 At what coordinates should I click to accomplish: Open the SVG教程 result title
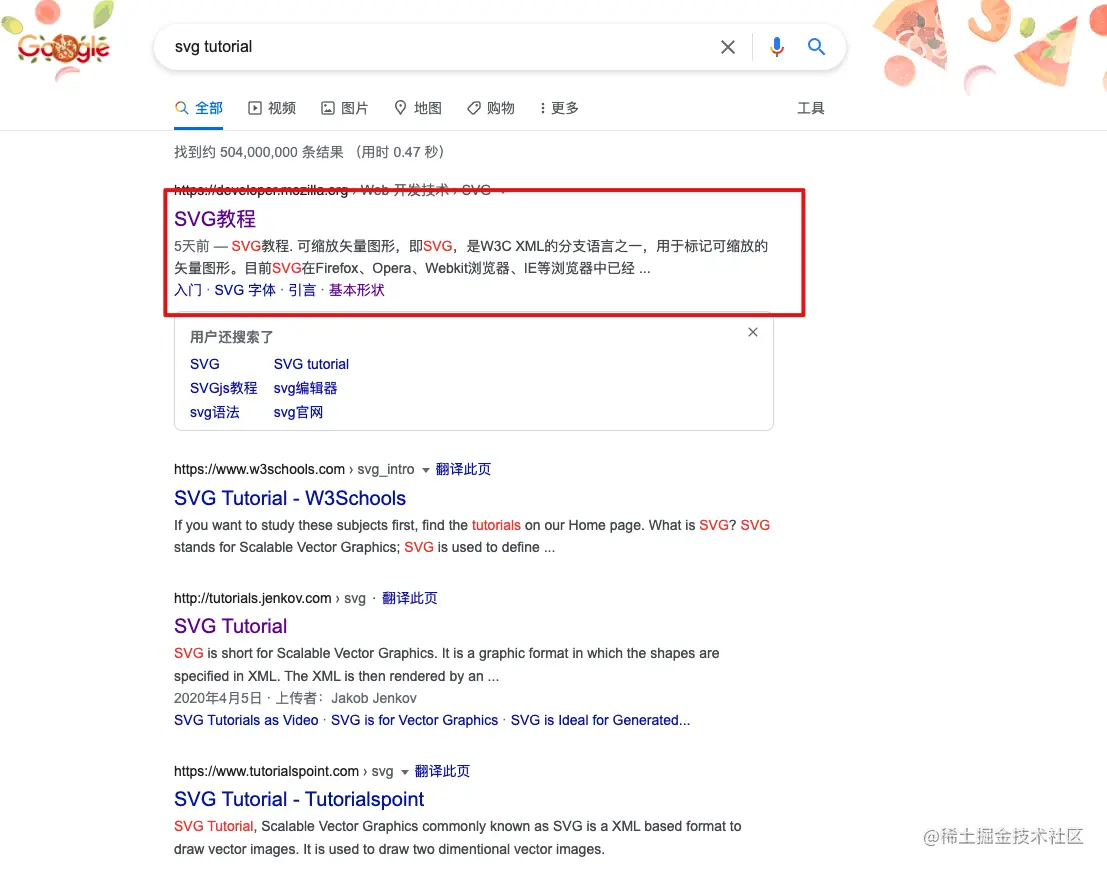pyautogui.click(x=215, y=219)
